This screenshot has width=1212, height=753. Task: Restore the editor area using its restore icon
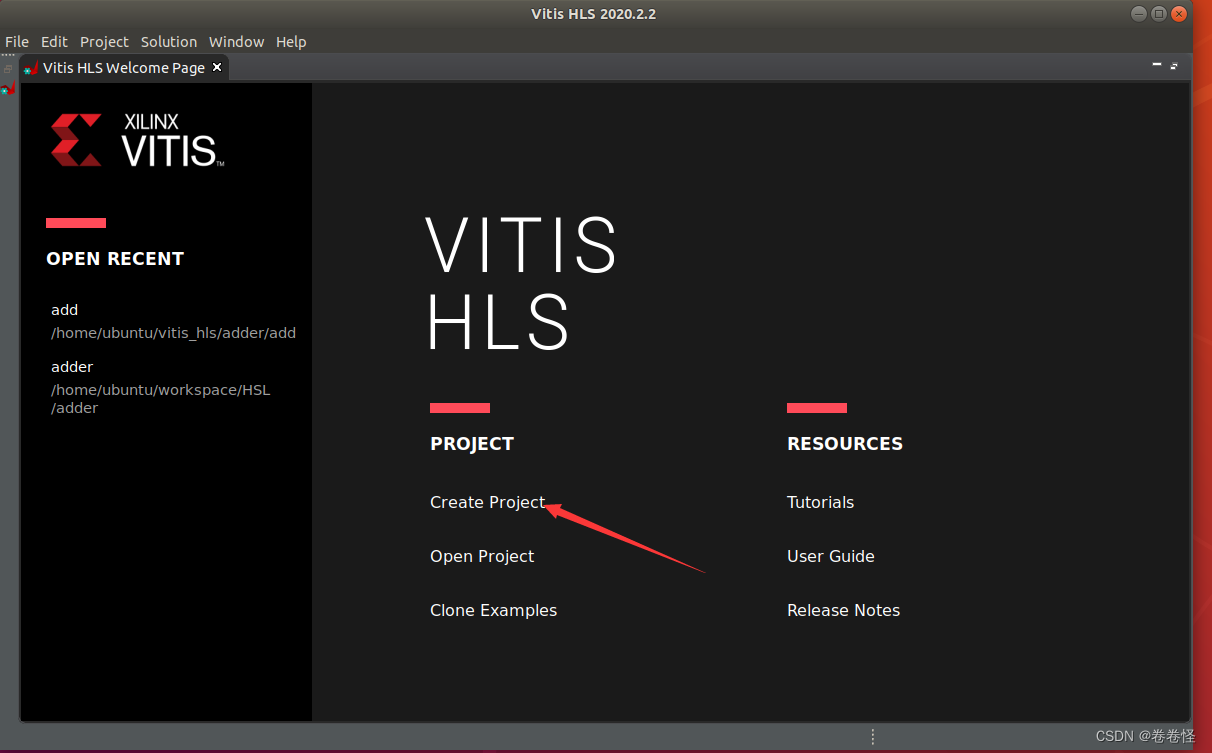(x=1173, y=64)
